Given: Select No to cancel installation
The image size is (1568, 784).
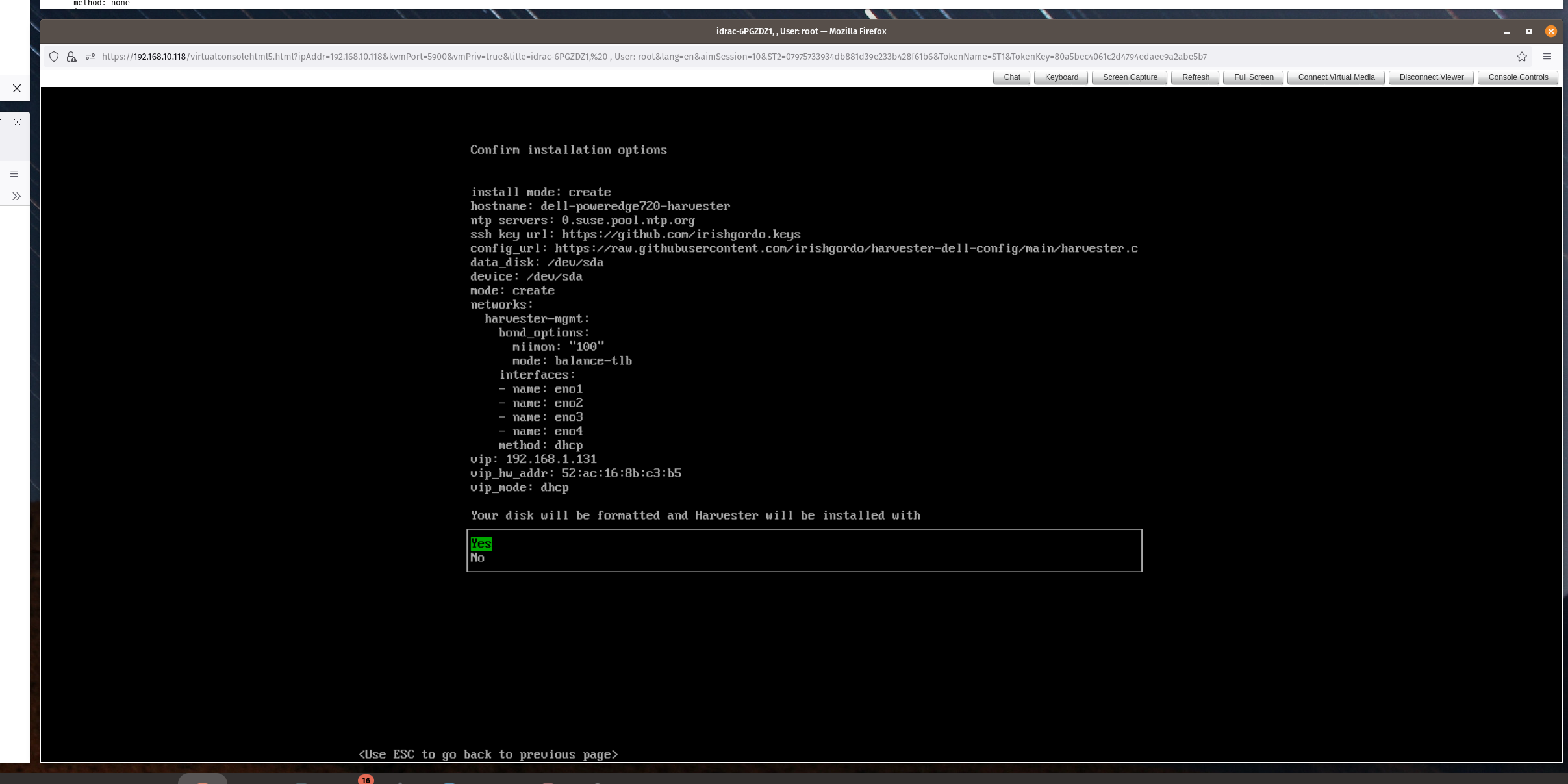Looking at the screenshot, I should (x=477, y=557).
